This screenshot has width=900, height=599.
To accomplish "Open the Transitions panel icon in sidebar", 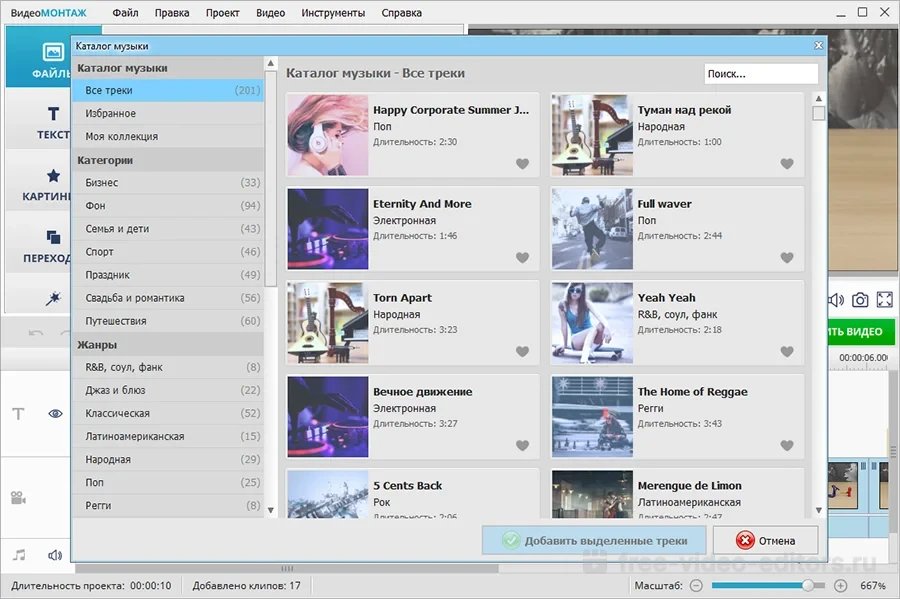I will 53,238.
